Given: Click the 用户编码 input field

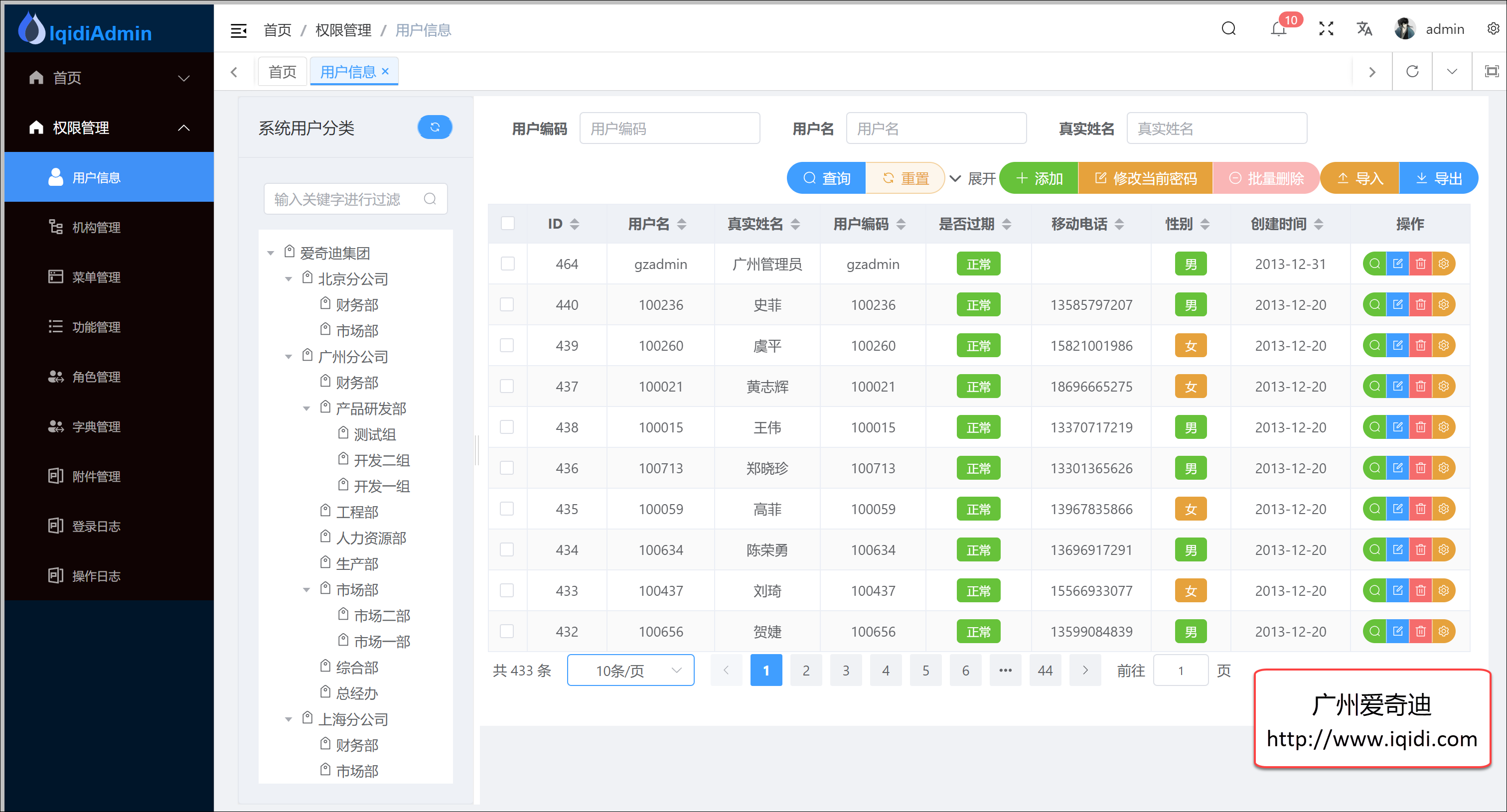Looking at the screenshot, I should (669, 129).
